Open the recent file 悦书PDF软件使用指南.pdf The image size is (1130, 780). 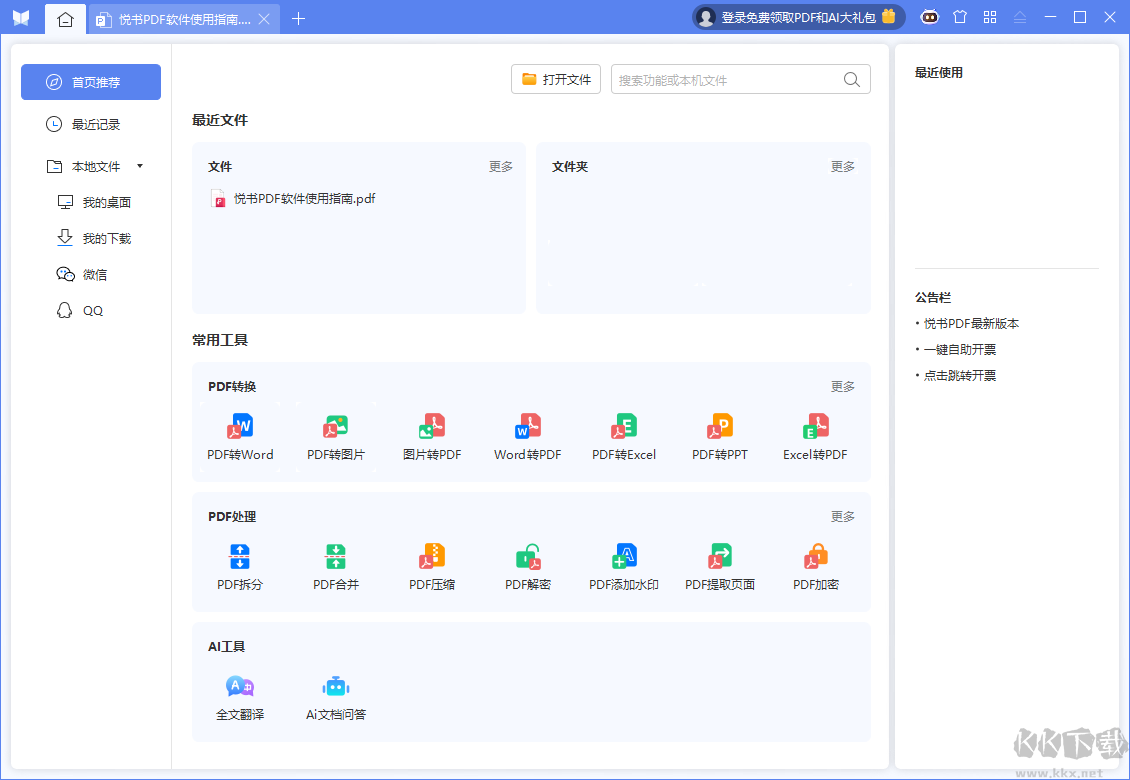coord(304,199)
